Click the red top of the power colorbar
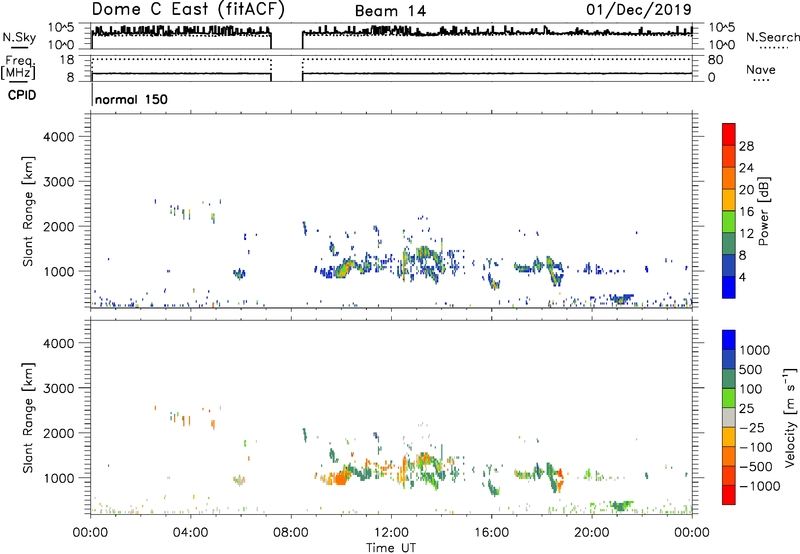This screenshot has height=554, width=800. pyautogui.click(x=729, y=134)
